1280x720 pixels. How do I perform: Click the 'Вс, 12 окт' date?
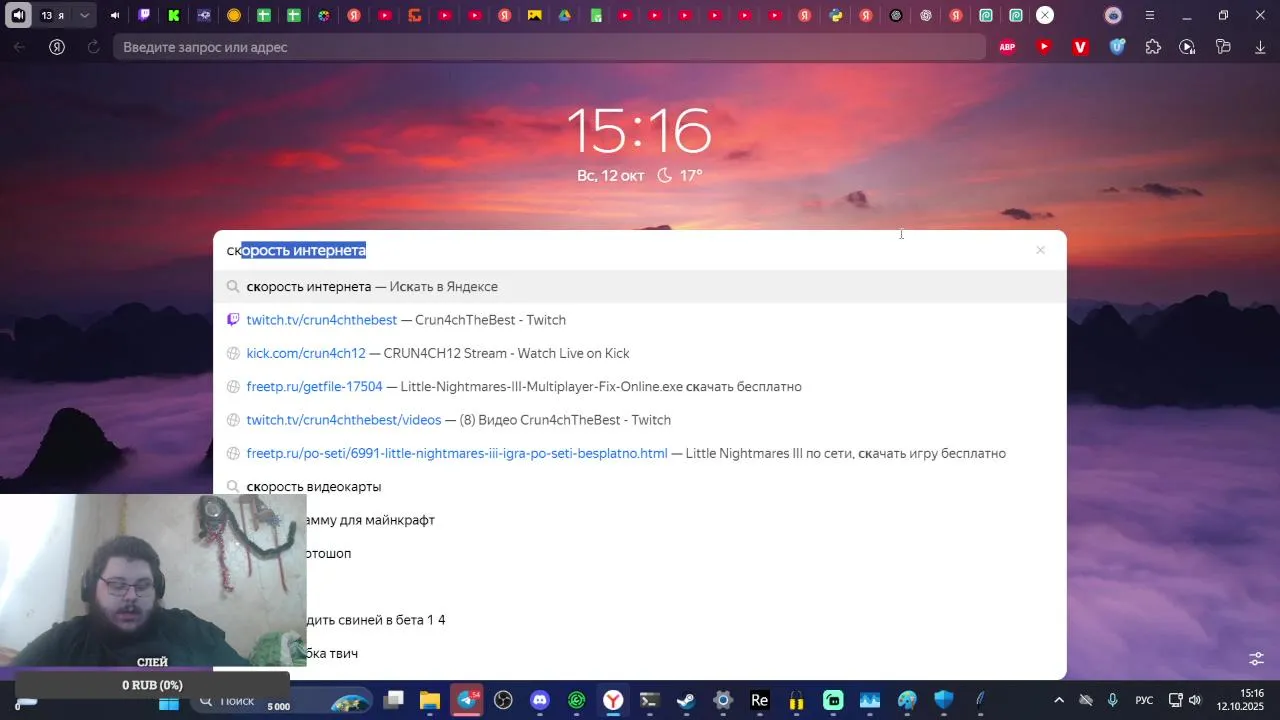(610, 175)
